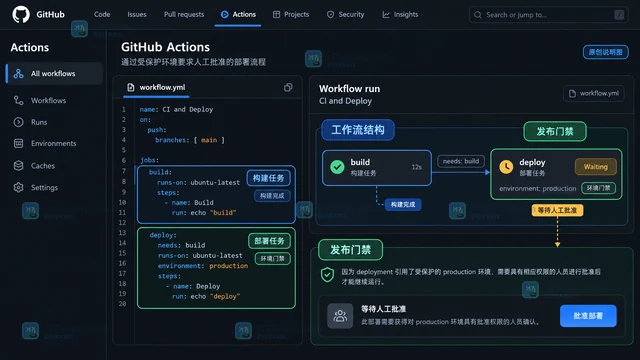
Task: Click the Runs play circle icon
Action: pyautogui.click(x=18, y=122)
